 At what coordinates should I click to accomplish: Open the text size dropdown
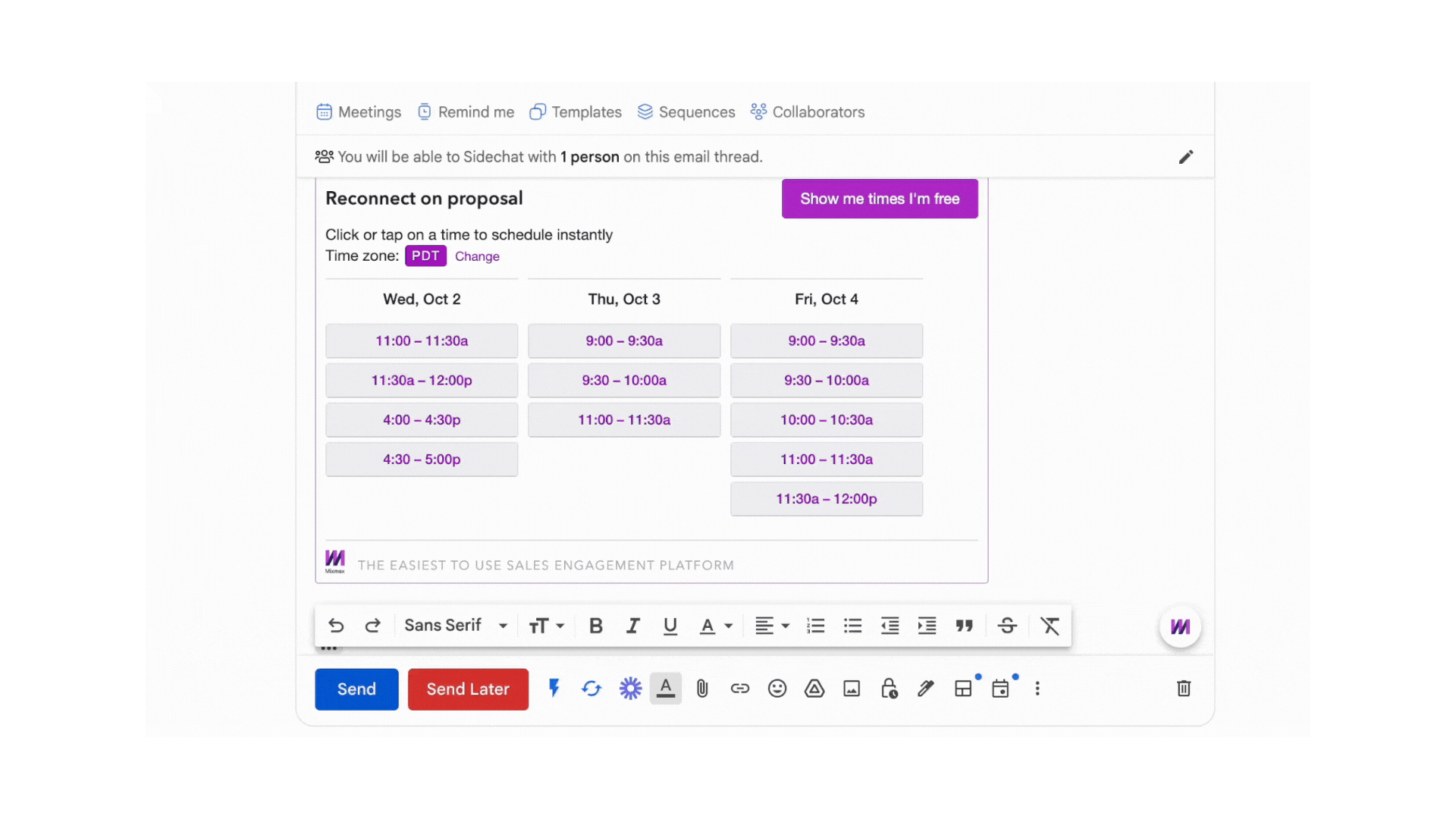[547, 626]
